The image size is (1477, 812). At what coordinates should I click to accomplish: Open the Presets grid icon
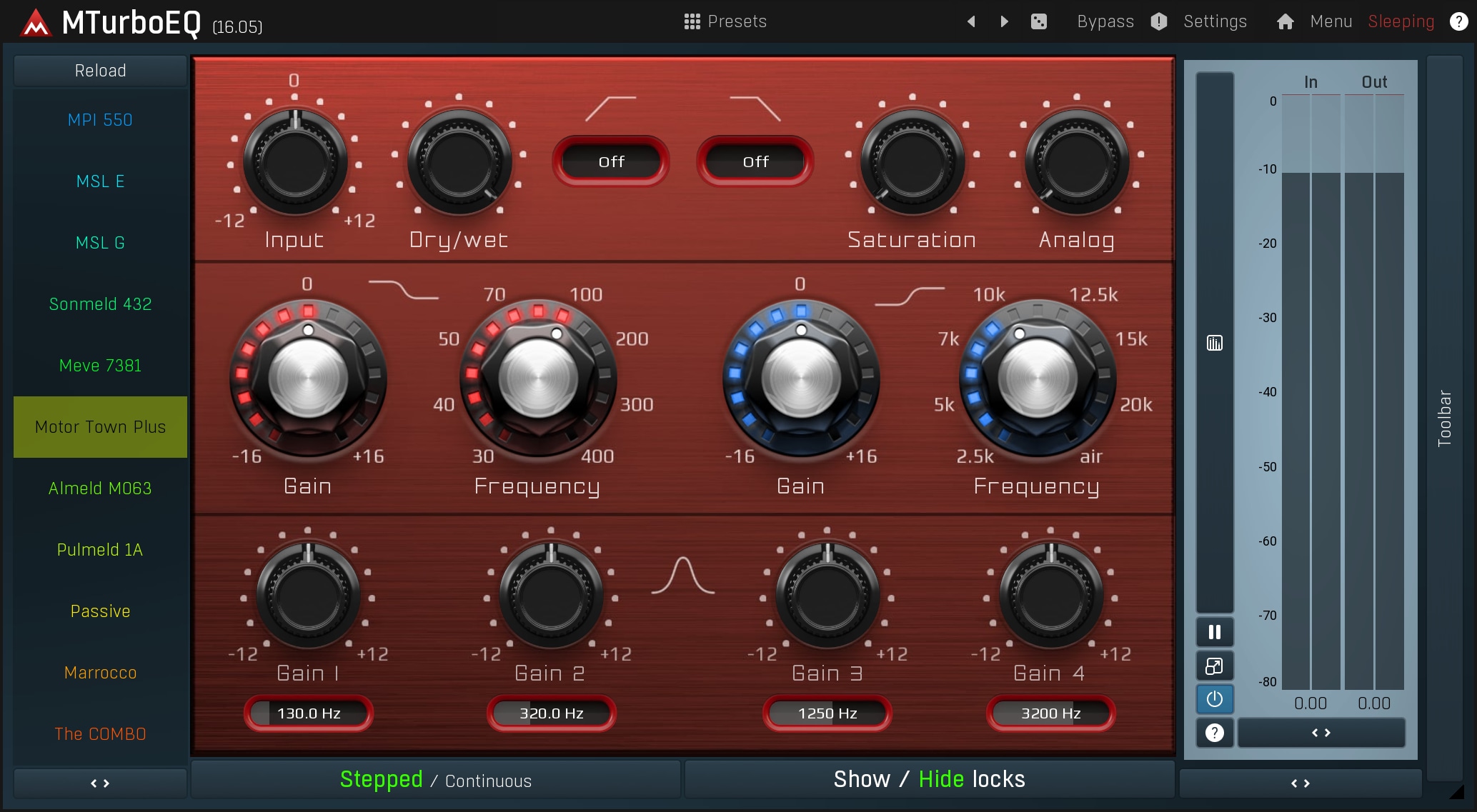[692, 21]
